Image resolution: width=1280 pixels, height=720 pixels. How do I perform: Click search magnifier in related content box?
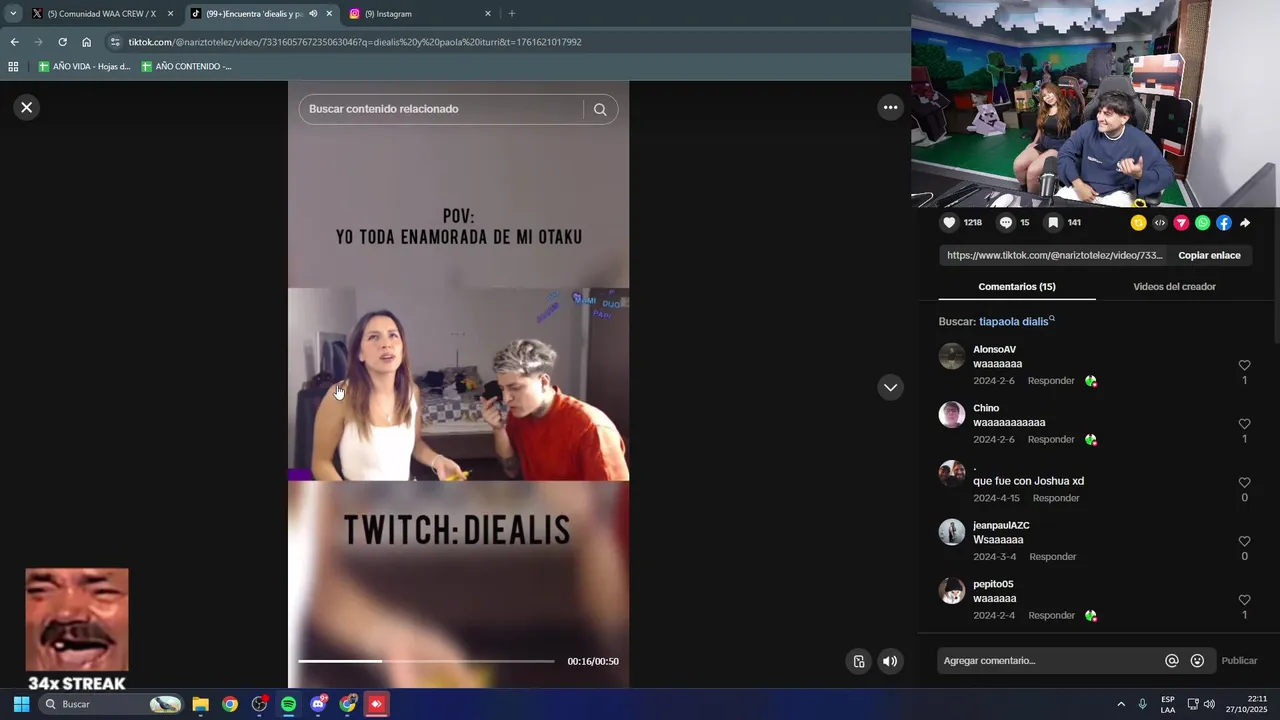pyautogui.click(x=600, y=109)
